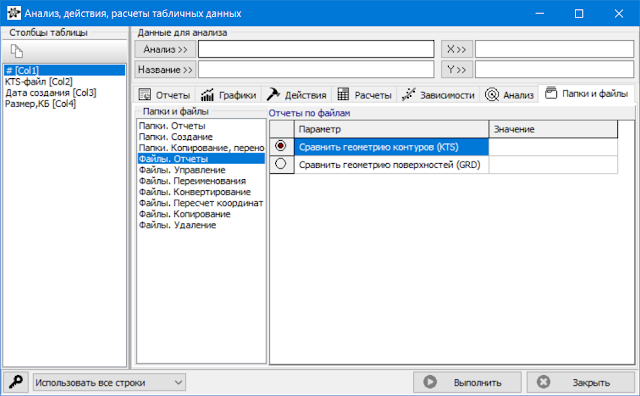Switch to the Графики tab
Viewport: 640px width, 396px height.
(x=228, y=95)
